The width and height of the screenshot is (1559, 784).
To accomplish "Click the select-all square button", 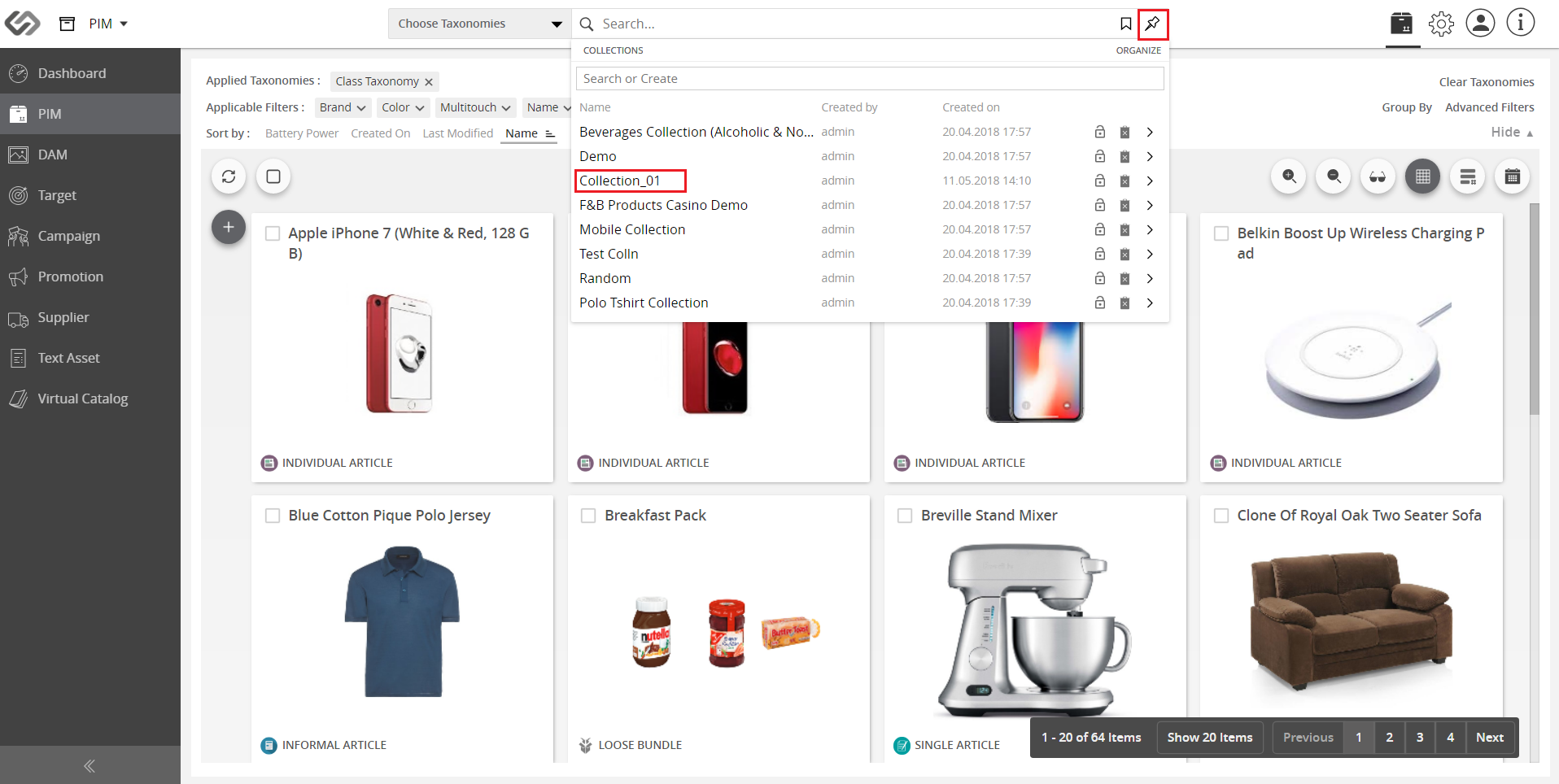I will [x=273, y=176].
